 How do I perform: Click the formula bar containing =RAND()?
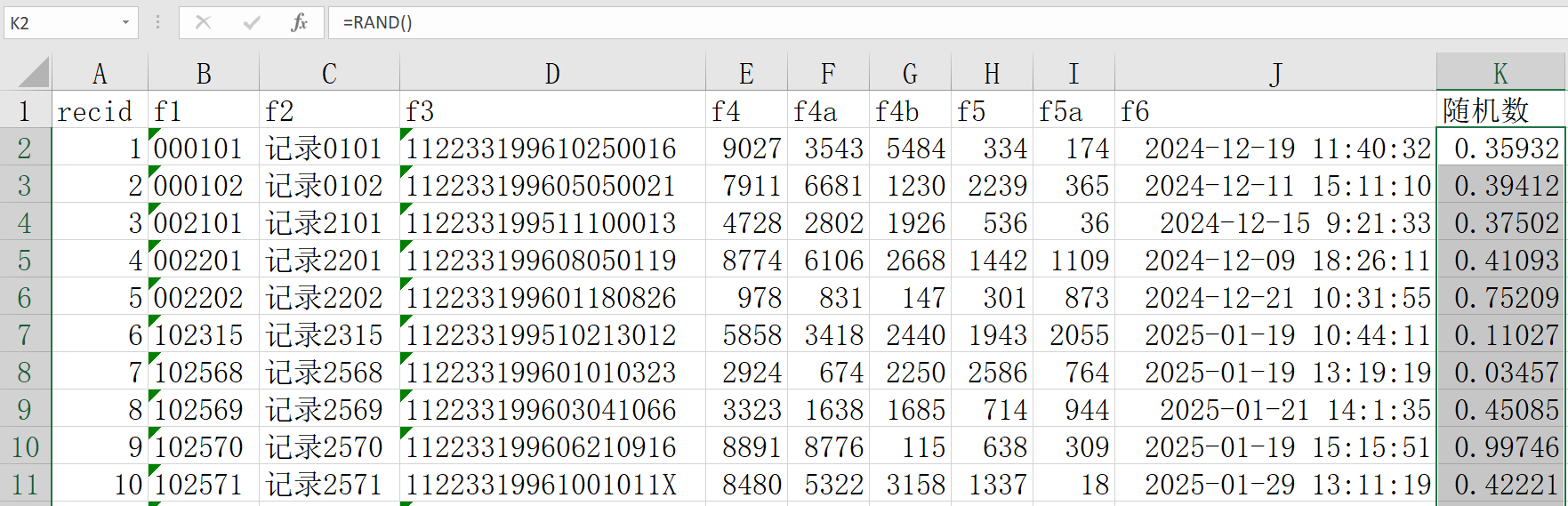[x=889, y=22]
